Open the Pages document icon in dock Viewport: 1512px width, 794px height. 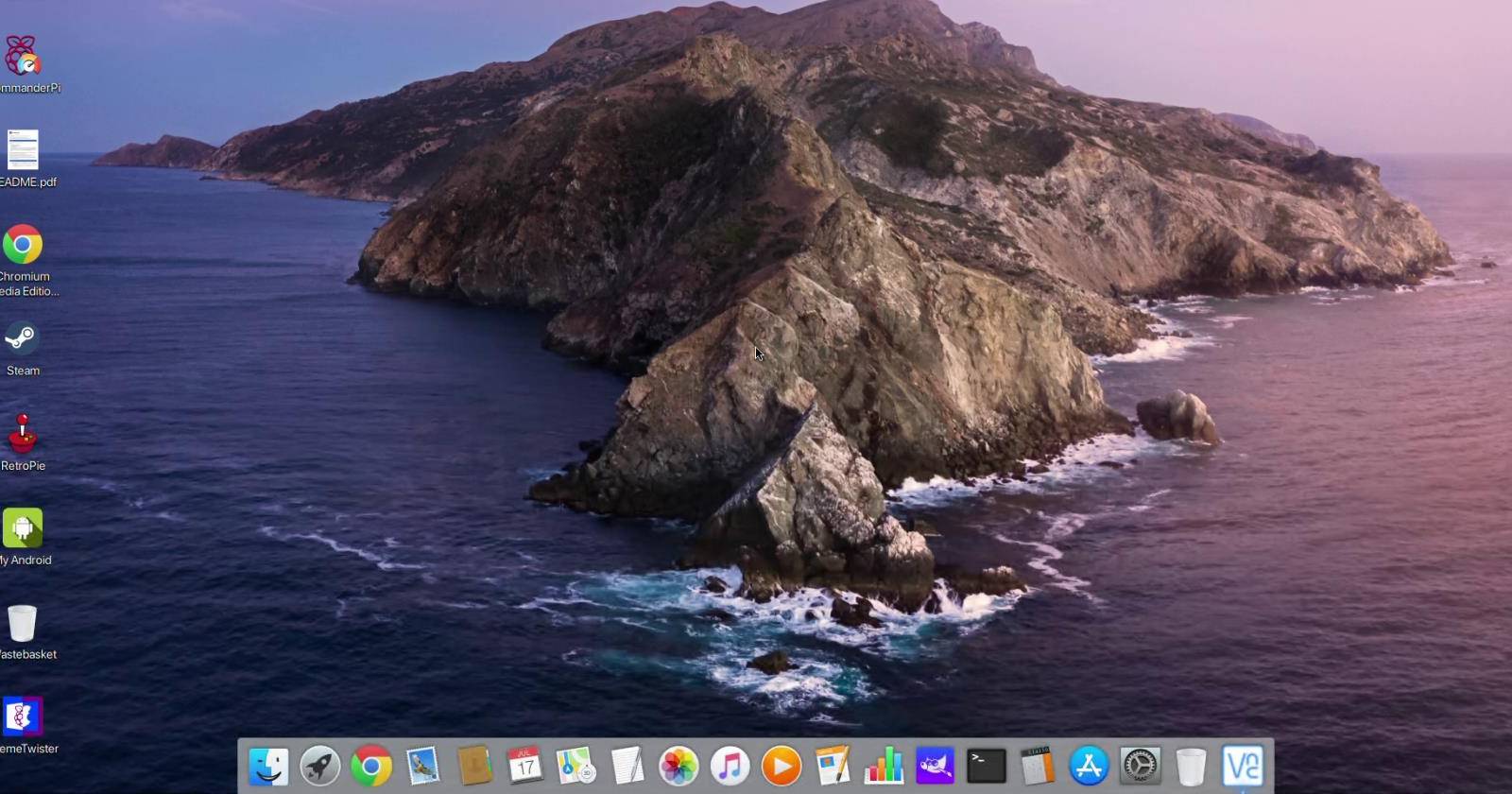tap(833, 766)
